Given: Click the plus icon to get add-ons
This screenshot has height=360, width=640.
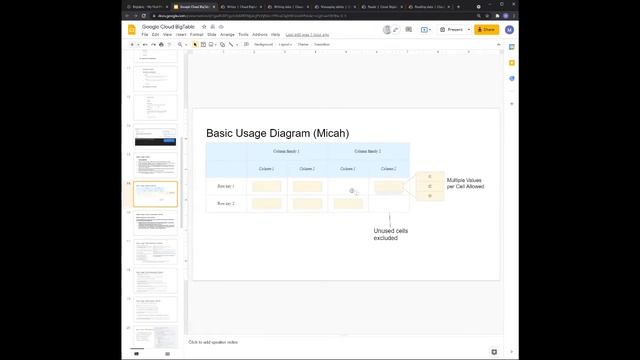Looking at the screenshot, I should coord(512,104).
